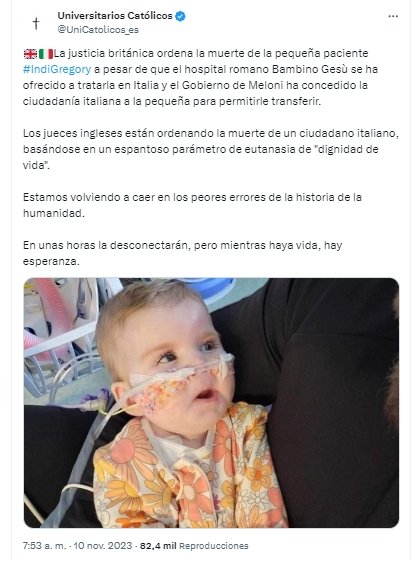The width and height of the screenshot is (417, 561).
Task: Click the paragraph starting "En unas horas"
Action: [x=182, y=253]
